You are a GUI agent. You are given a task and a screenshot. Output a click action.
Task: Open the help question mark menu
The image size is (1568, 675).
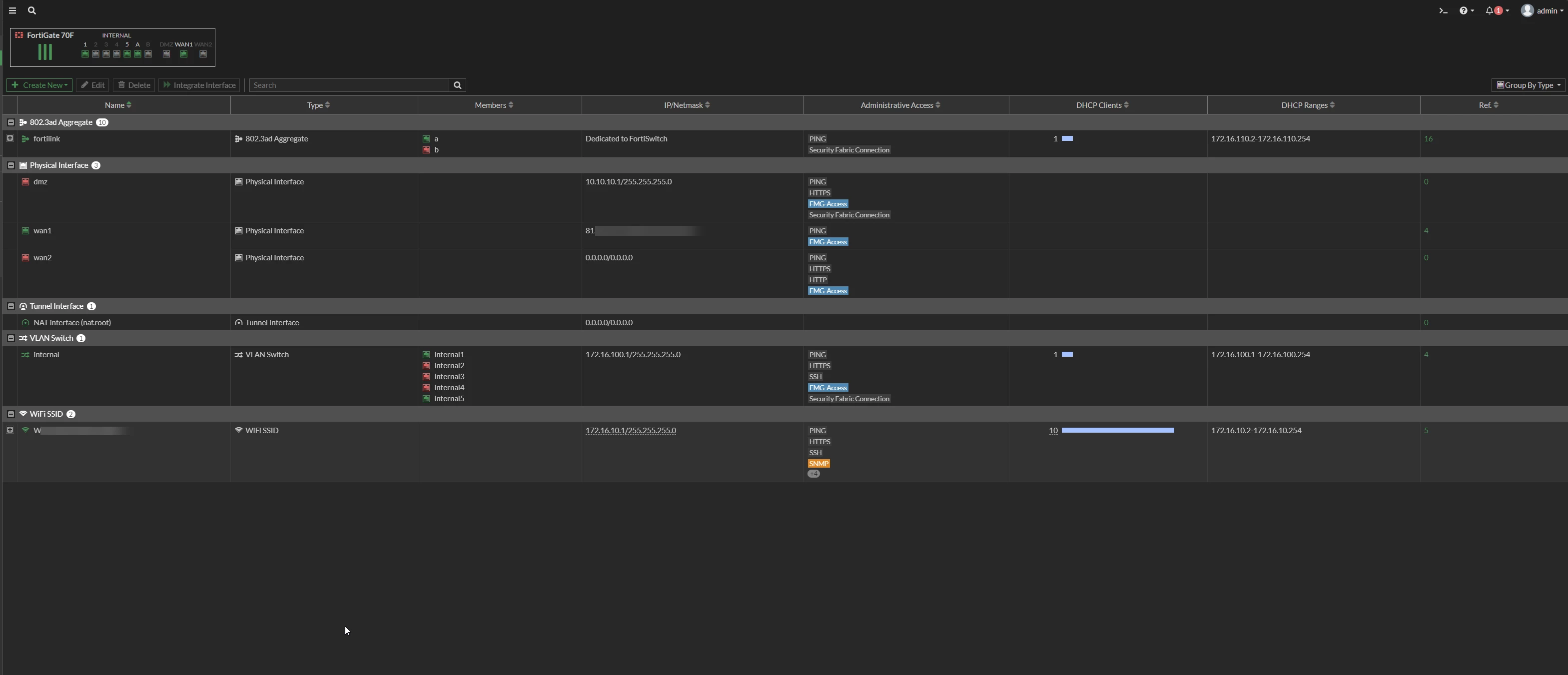(1466, 10)
